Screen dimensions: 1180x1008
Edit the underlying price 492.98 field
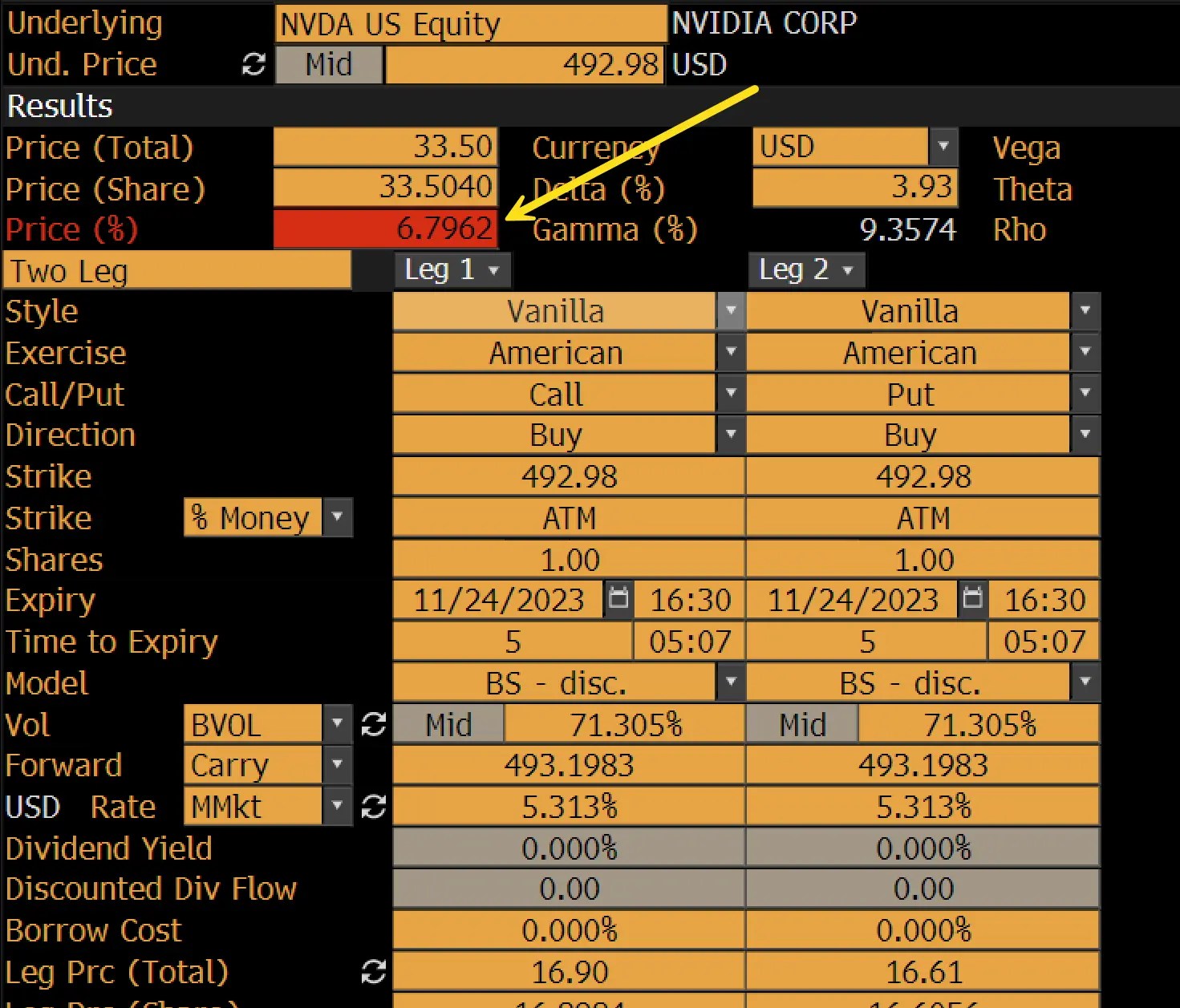(x=525, y=65)
